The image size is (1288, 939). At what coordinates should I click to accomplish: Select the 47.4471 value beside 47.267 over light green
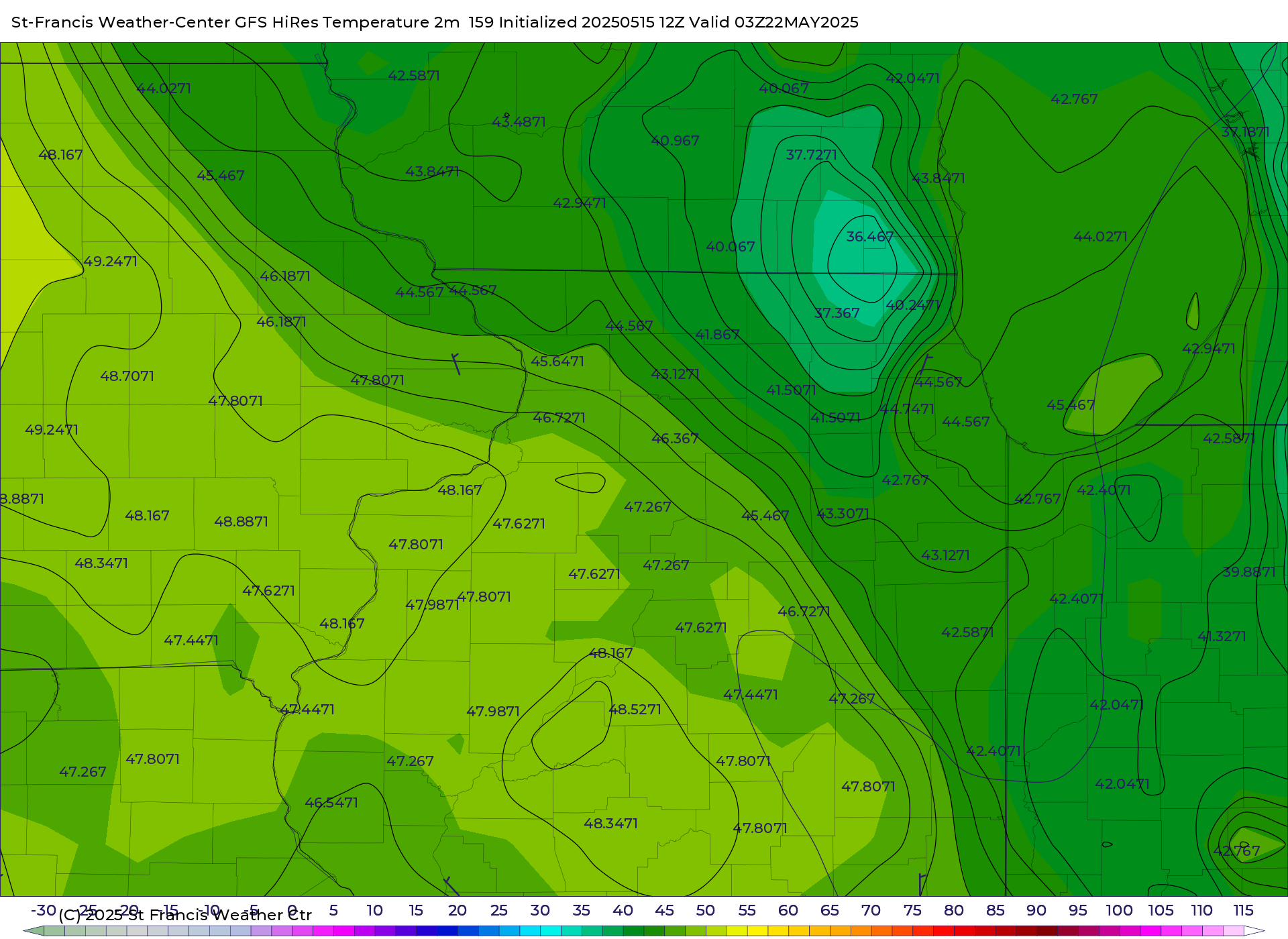click(x=750, y=695)
